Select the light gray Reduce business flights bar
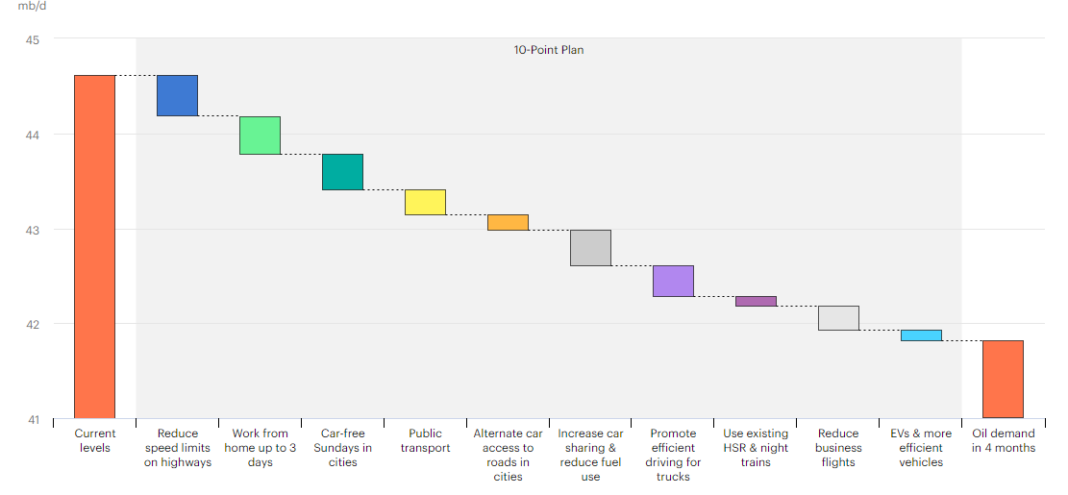Screen dimensions: 1068x495 (838, 318)
